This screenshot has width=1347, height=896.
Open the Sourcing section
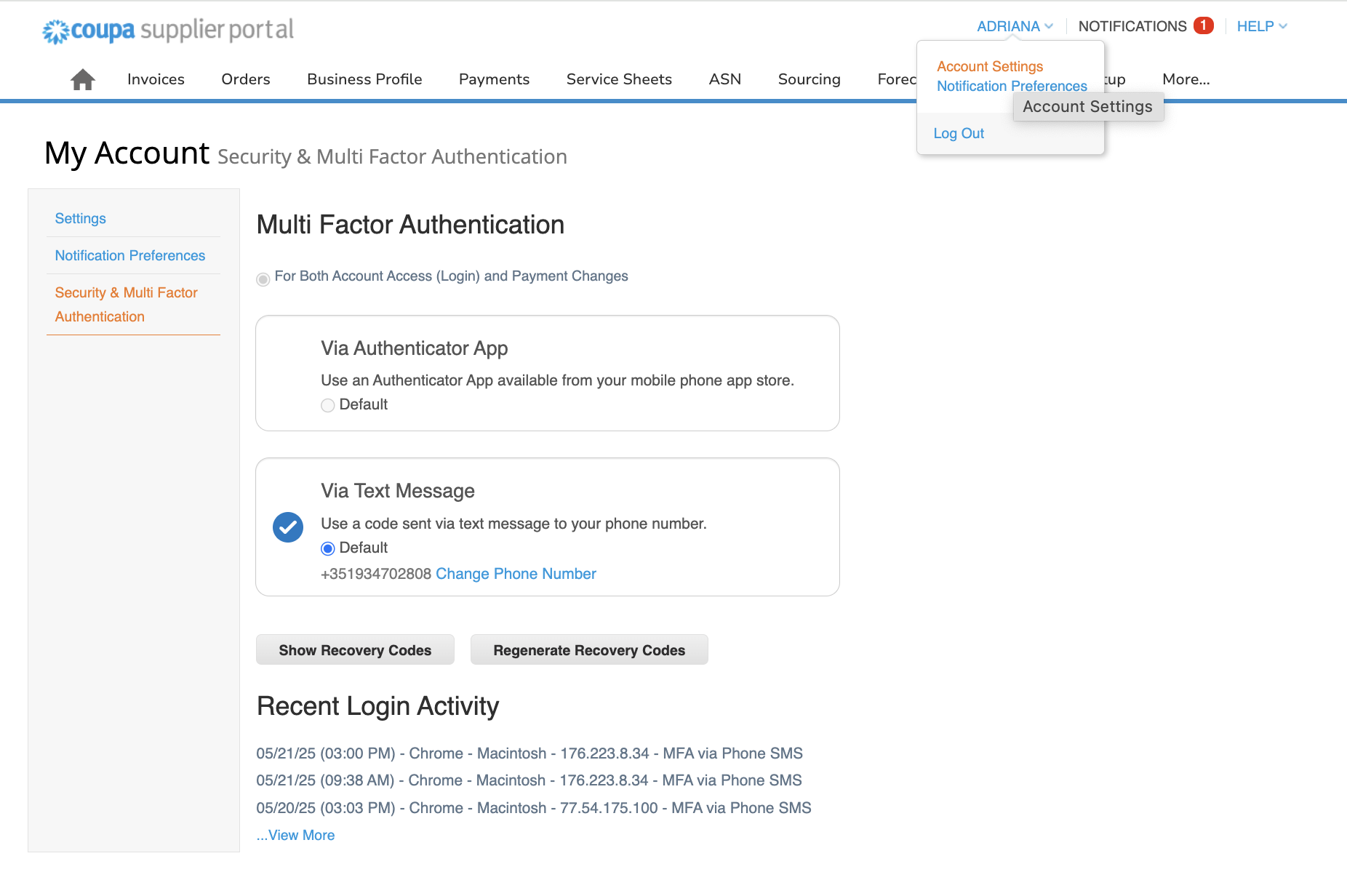coord(809,79)
